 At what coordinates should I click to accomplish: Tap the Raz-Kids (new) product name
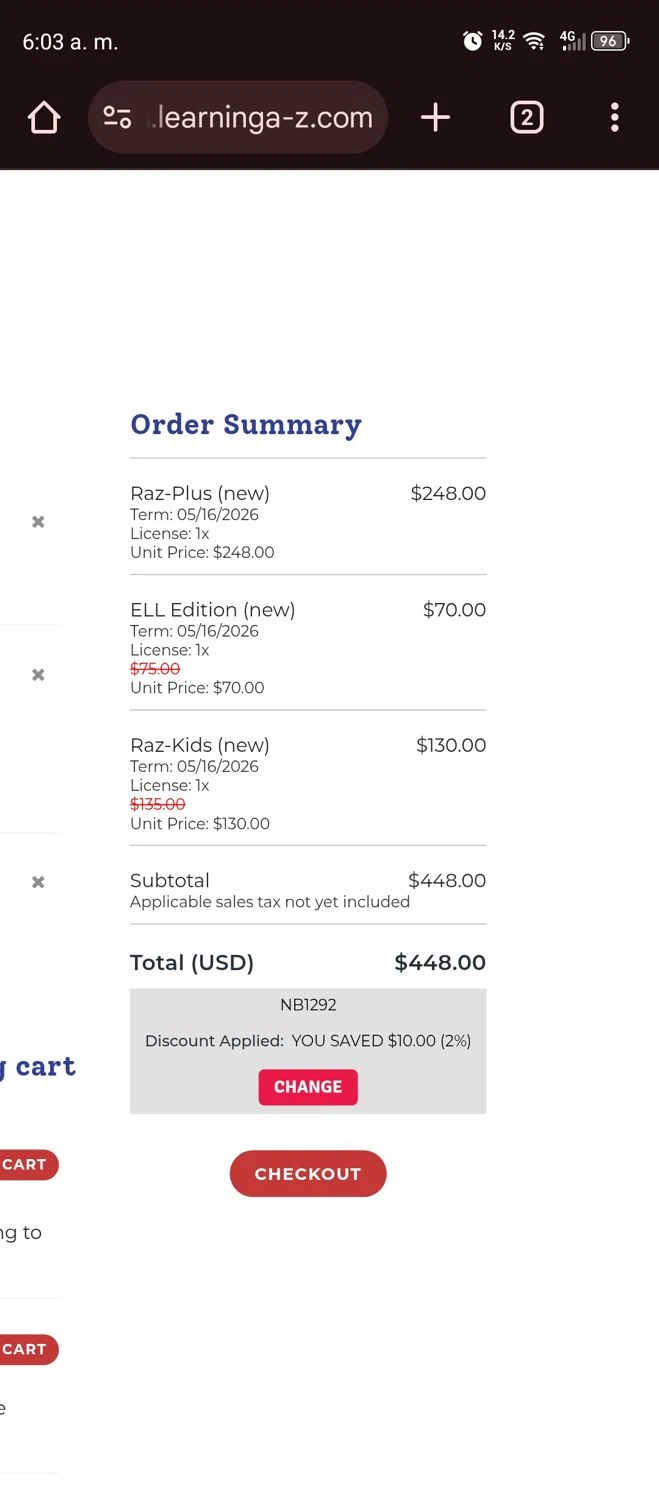coord(200,745)
